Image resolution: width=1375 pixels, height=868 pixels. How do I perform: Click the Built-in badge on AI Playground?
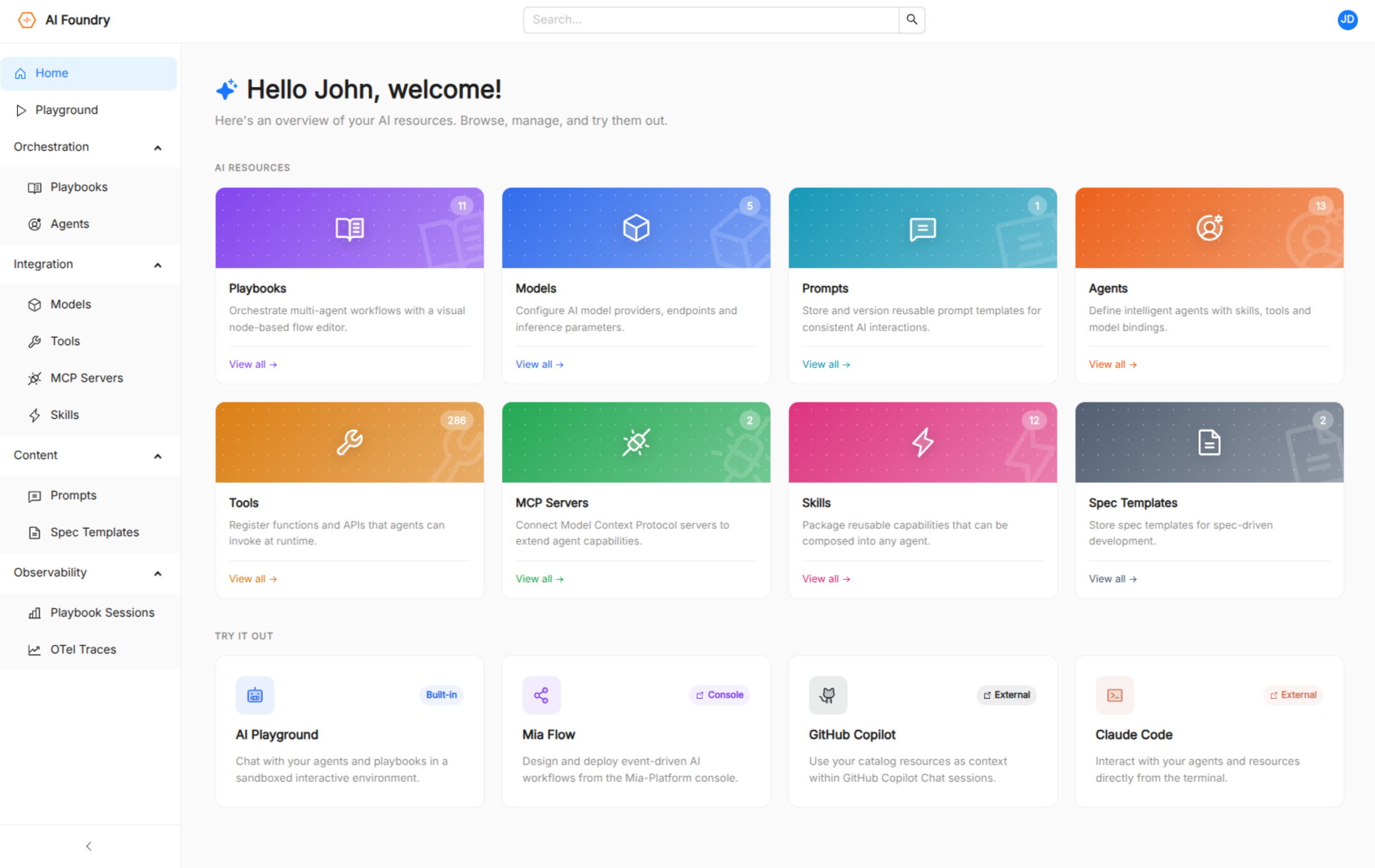pyautogui.click(x=441, y=694)
